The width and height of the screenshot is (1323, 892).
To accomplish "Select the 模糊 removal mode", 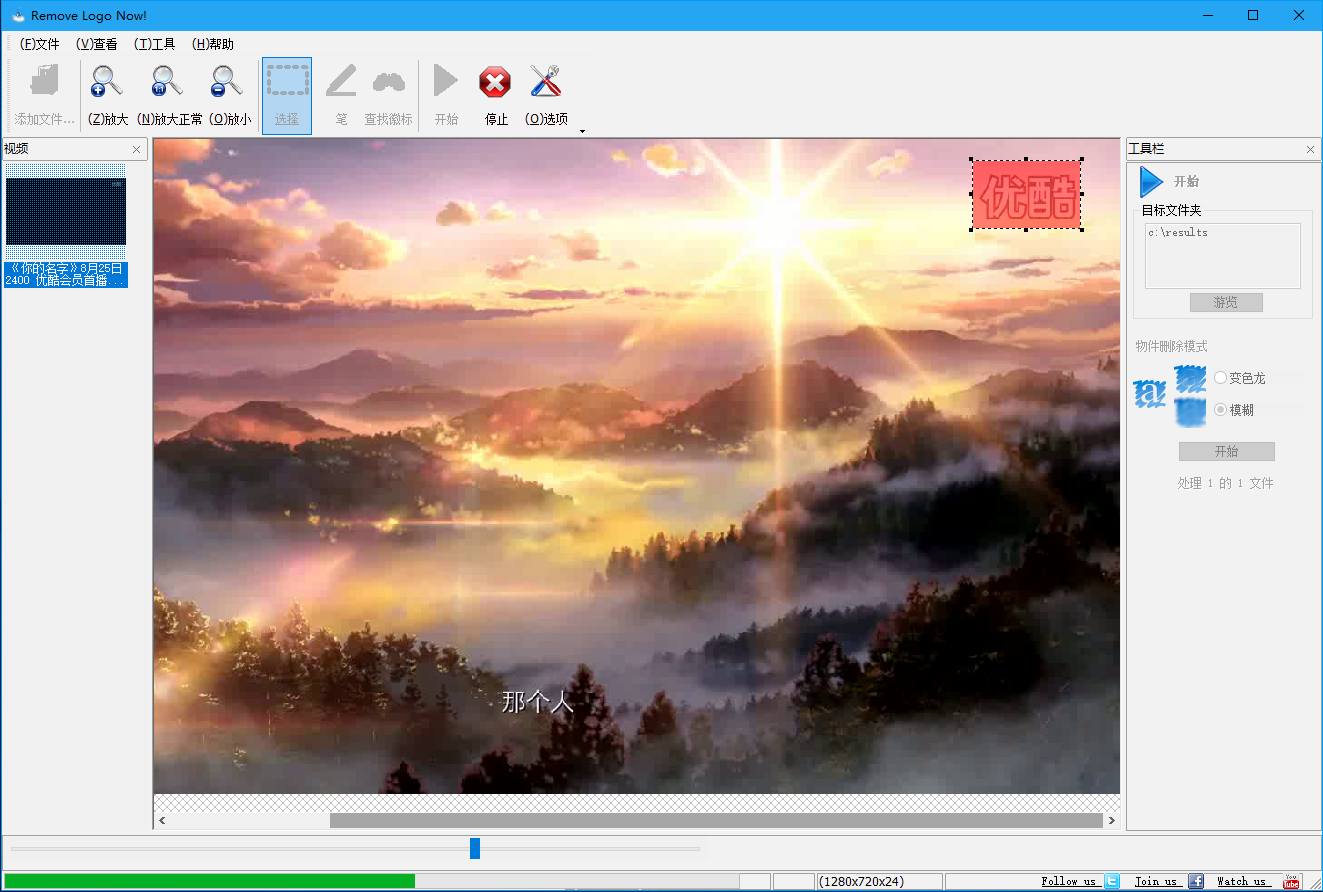I will pyautogui.click(x=1220, y=409).
